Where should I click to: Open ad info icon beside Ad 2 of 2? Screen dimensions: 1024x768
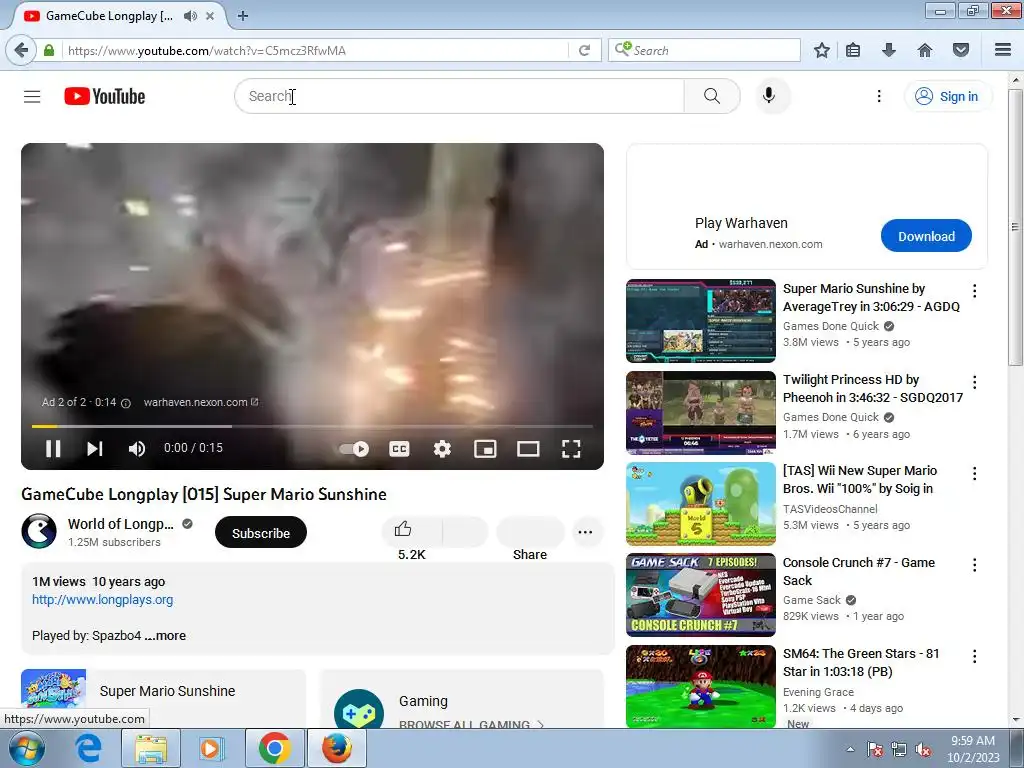coord(126,403)
